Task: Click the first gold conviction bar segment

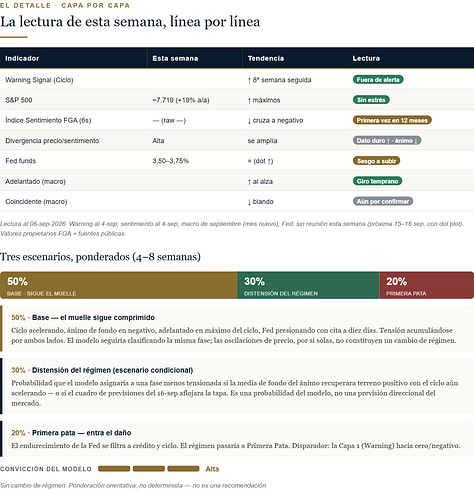Action: click(x=114, y=469)
